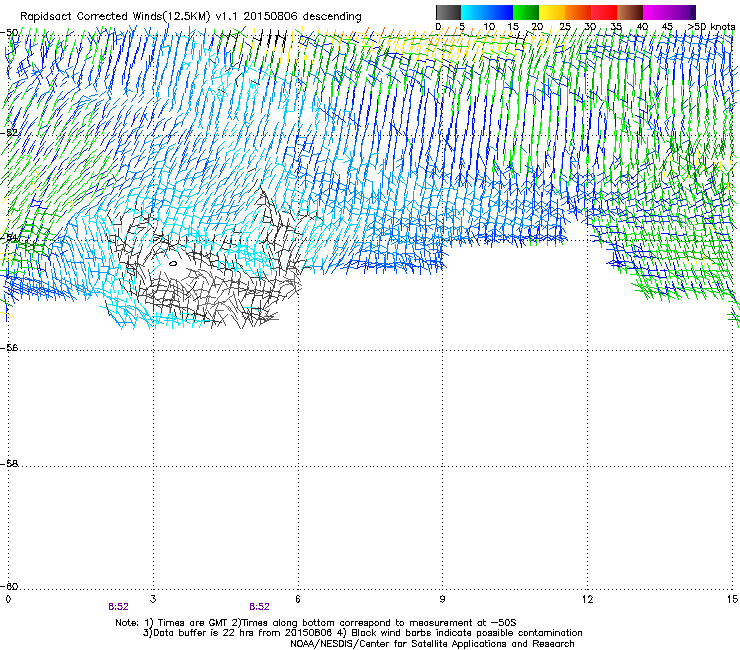Click the purple 8:52 time left of longitude 6

(x=260, y=607)
